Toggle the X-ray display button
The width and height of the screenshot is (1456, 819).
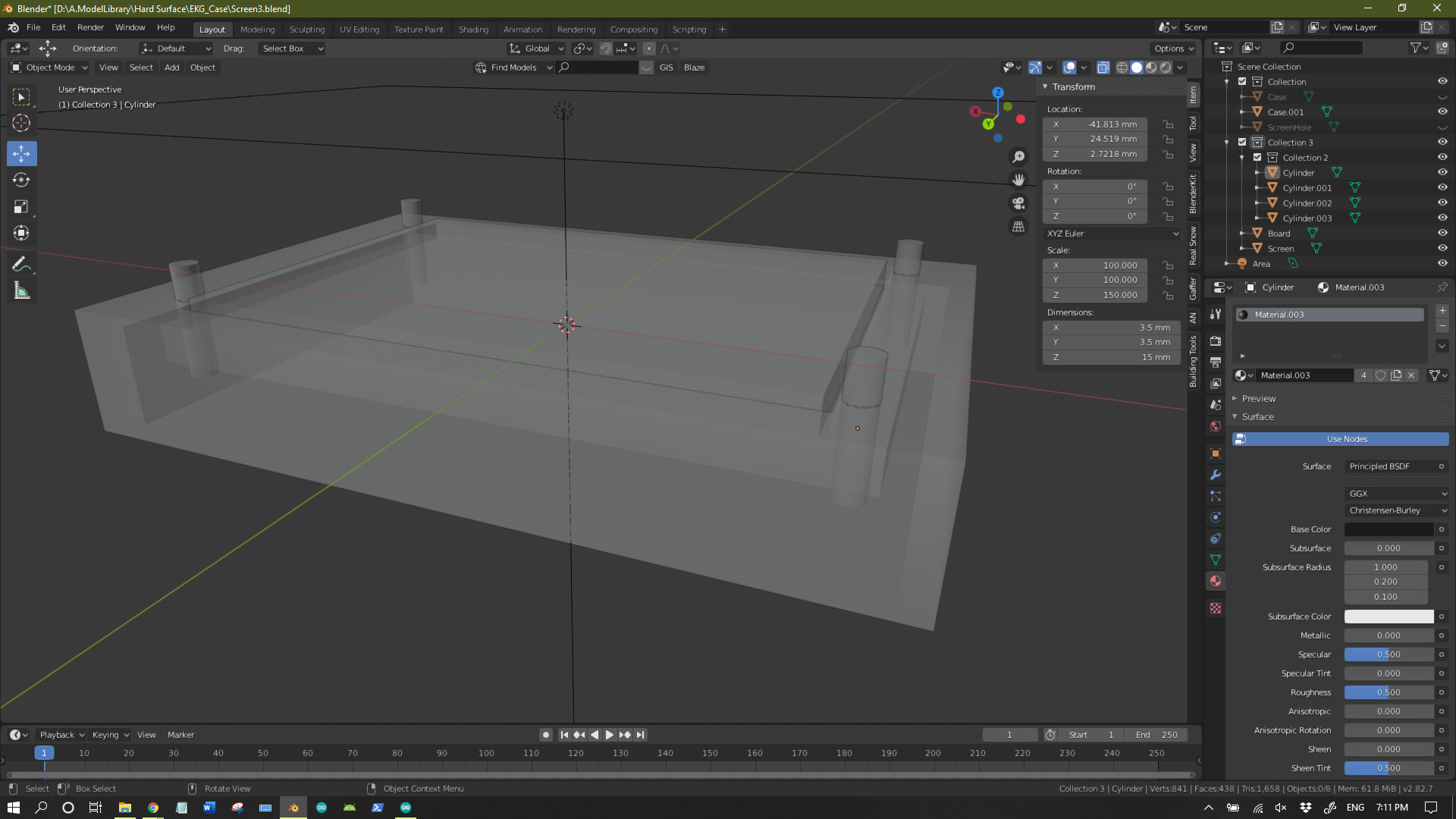[1103, 67]
